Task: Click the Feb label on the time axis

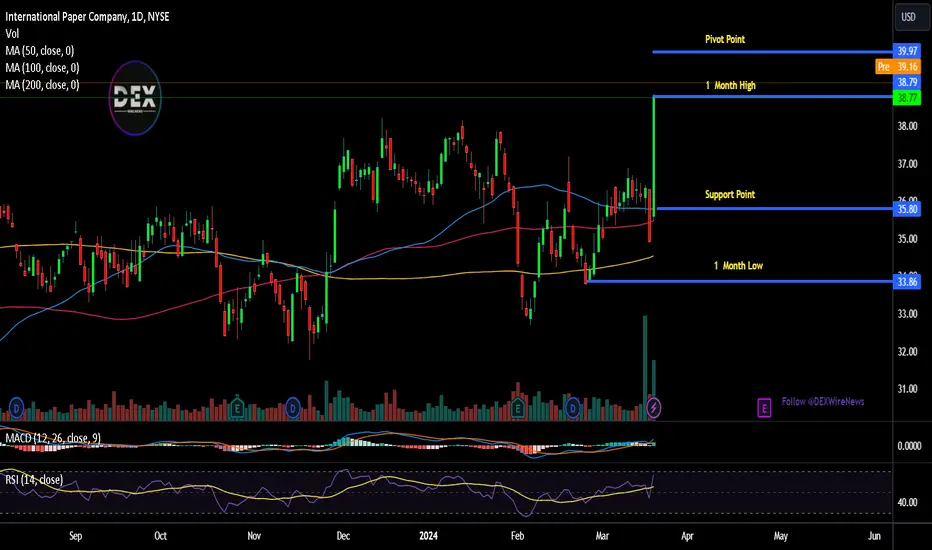Action: pyautogui.click(x=518, y=536)
